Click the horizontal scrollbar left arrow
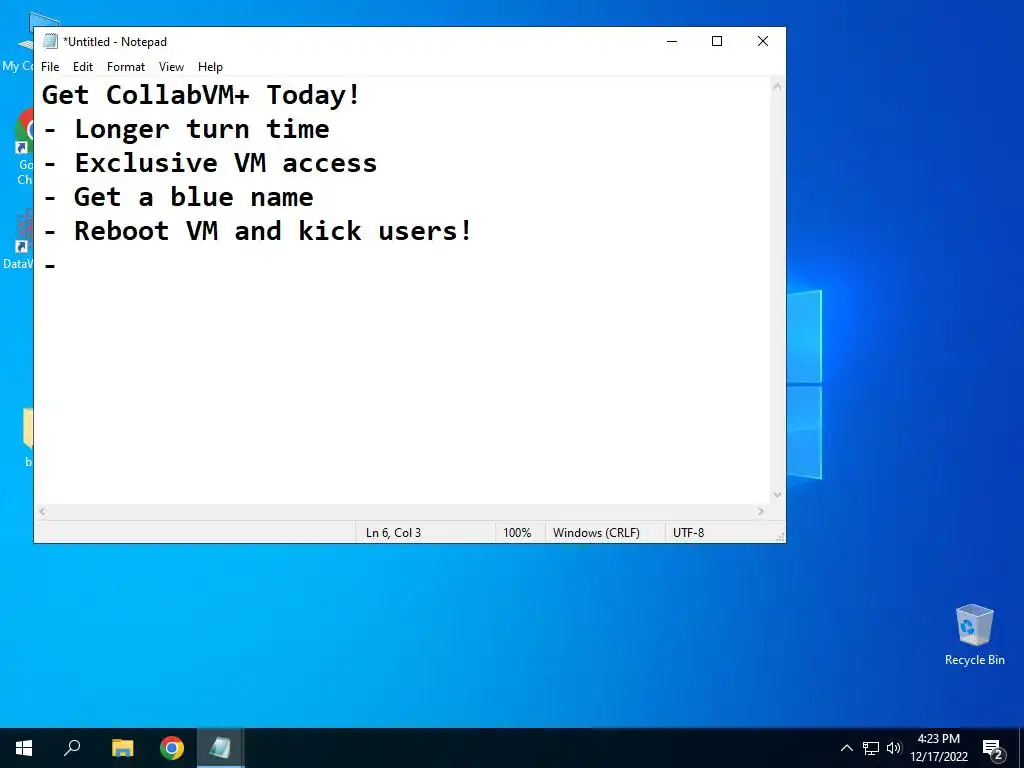This screenshot has width=1024, height=768. click(42, 512)
